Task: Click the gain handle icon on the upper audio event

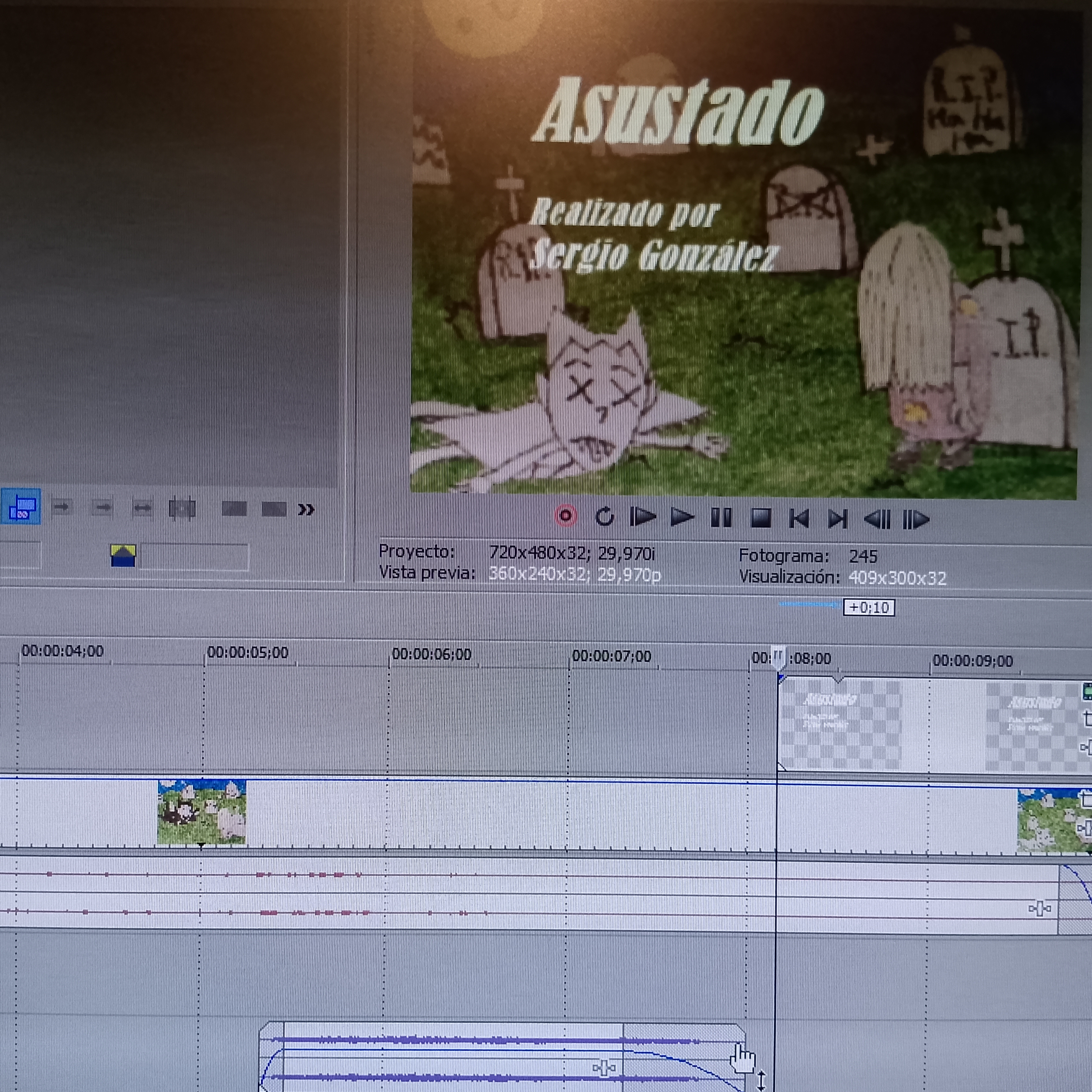Action: point(1040,909)
